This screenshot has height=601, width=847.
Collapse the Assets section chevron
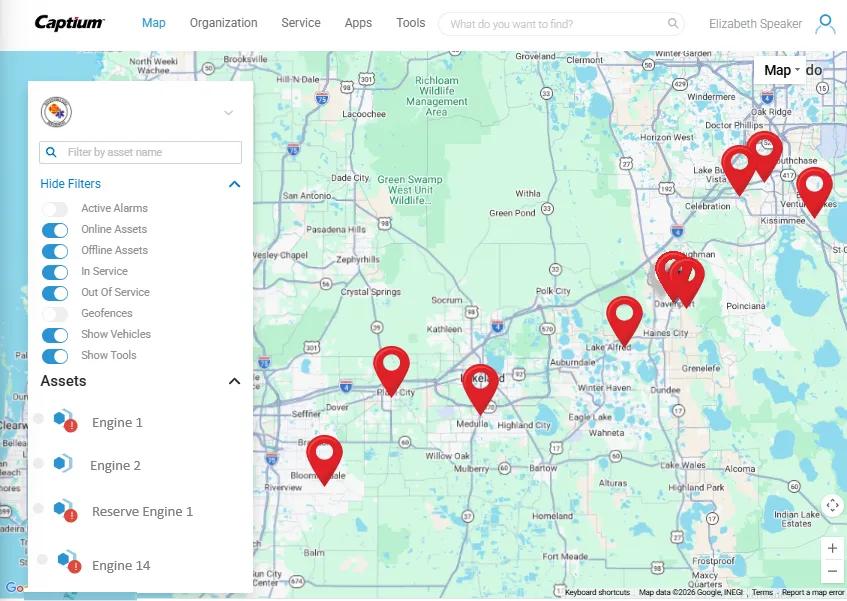pyautogui.click(x=235, y=381)
